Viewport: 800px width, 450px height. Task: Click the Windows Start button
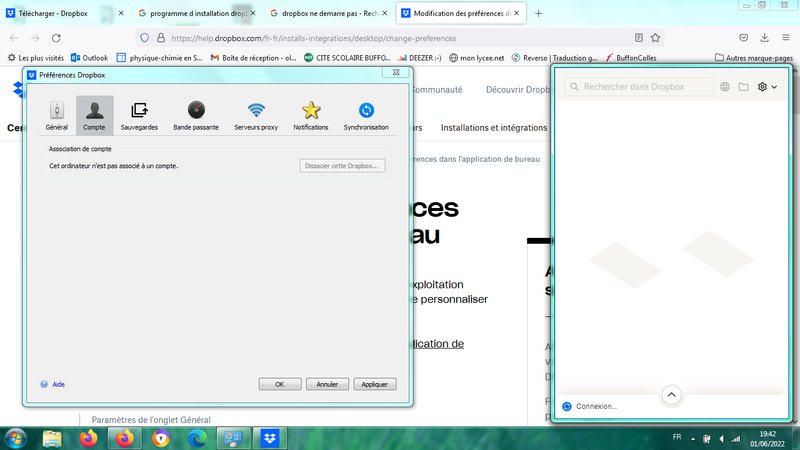(15, 438)
